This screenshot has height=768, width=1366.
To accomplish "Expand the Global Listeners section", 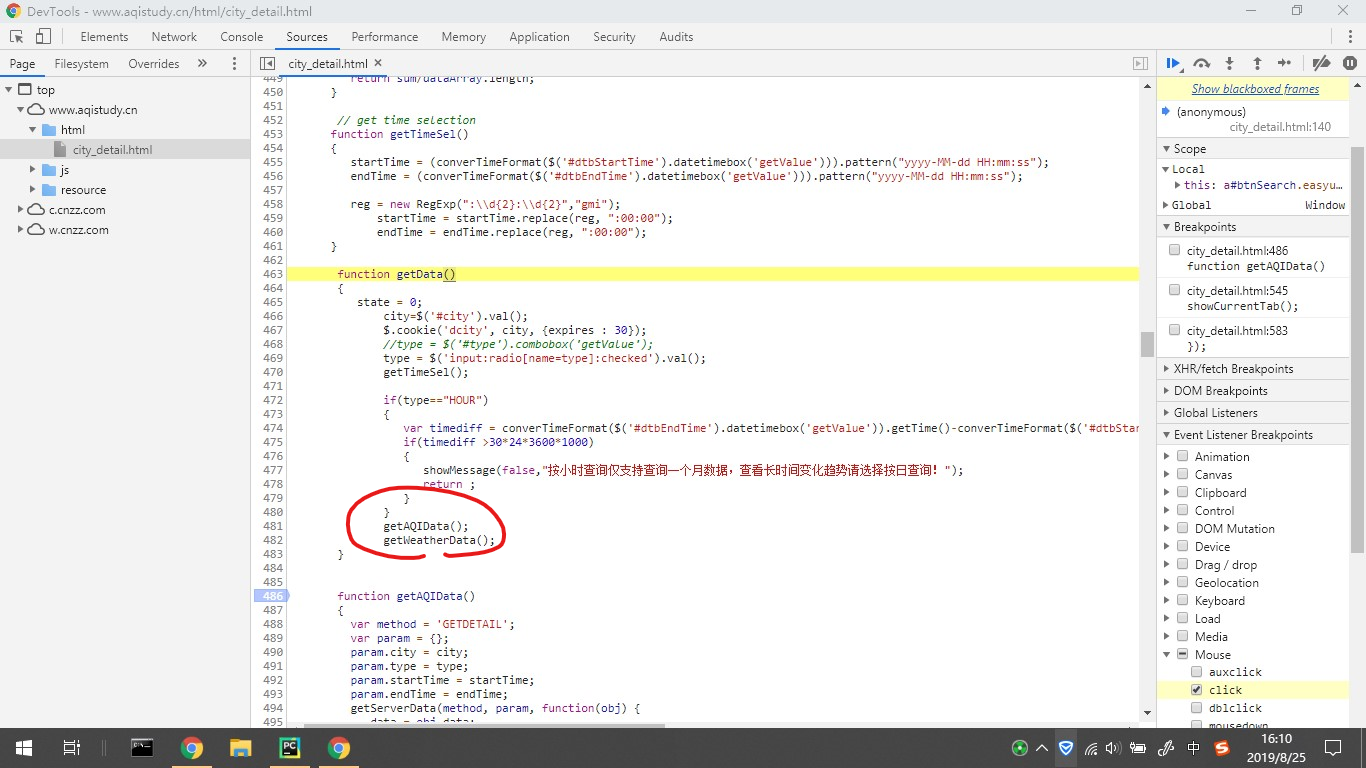I will pyautogui.click(x=1252, y=413).
